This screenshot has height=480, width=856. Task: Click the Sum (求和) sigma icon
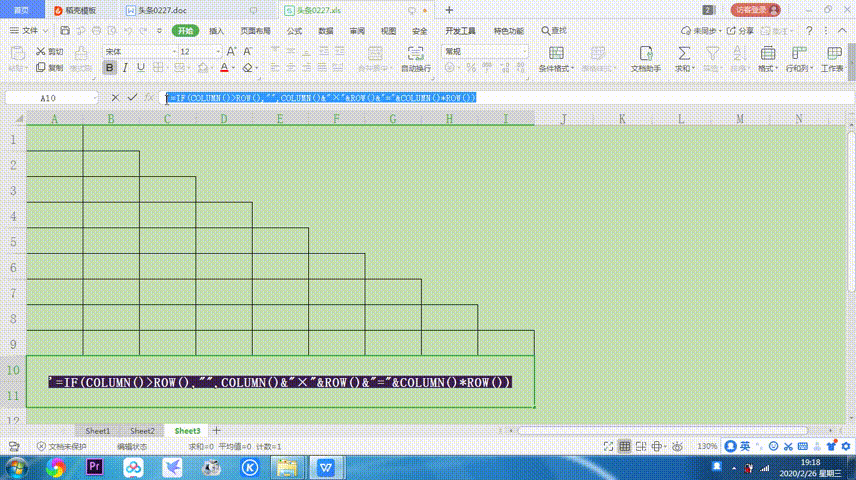(683, 53)
